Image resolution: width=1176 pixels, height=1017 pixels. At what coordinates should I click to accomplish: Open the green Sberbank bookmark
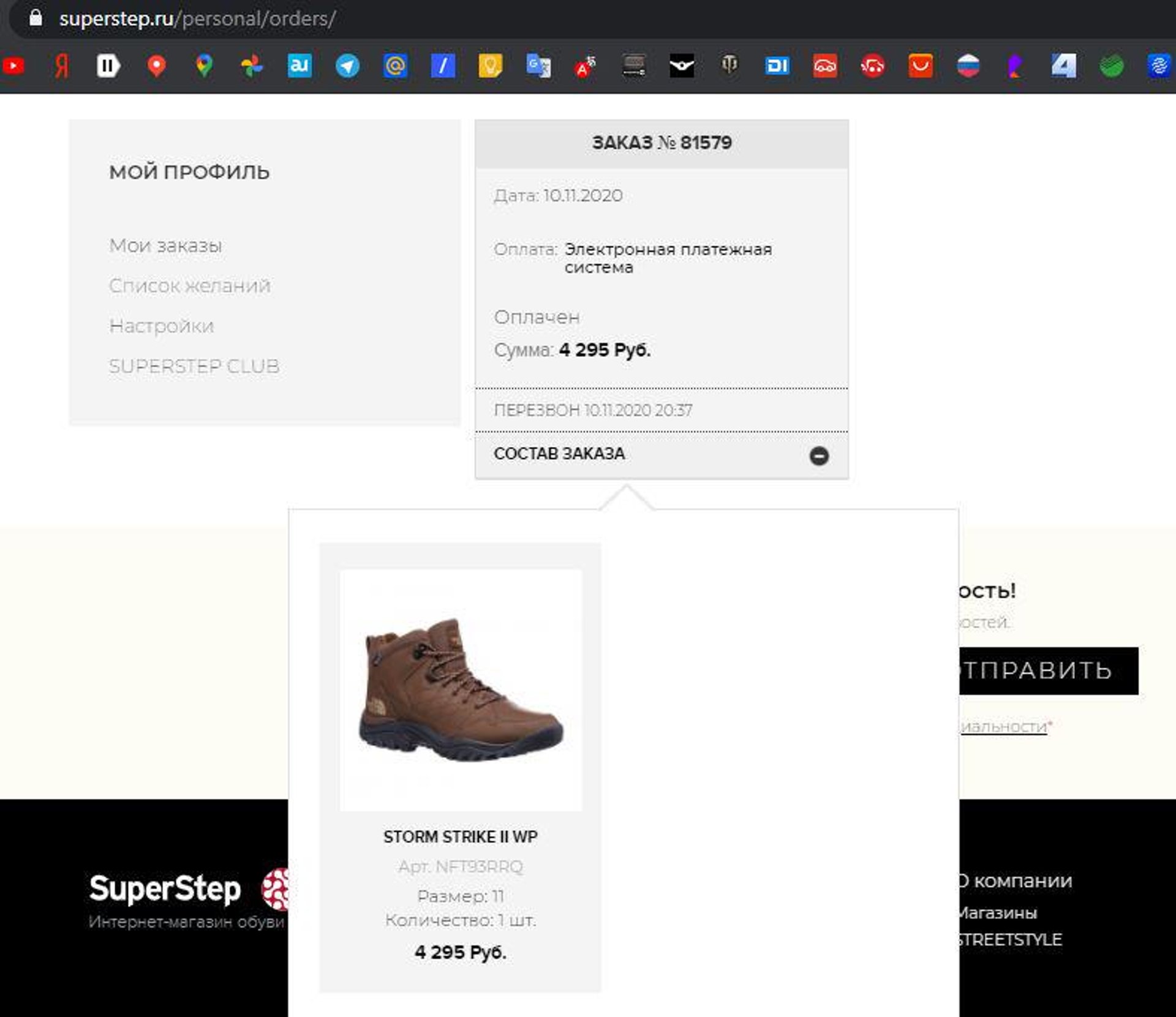(x=1112, y=66)
